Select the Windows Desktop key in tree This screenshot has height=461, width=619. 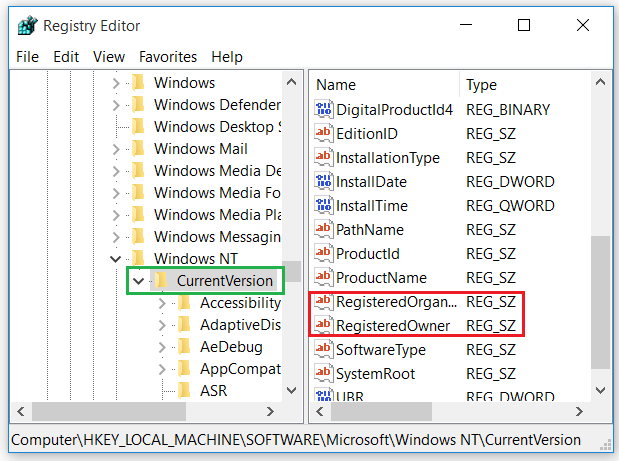(217, 127)
